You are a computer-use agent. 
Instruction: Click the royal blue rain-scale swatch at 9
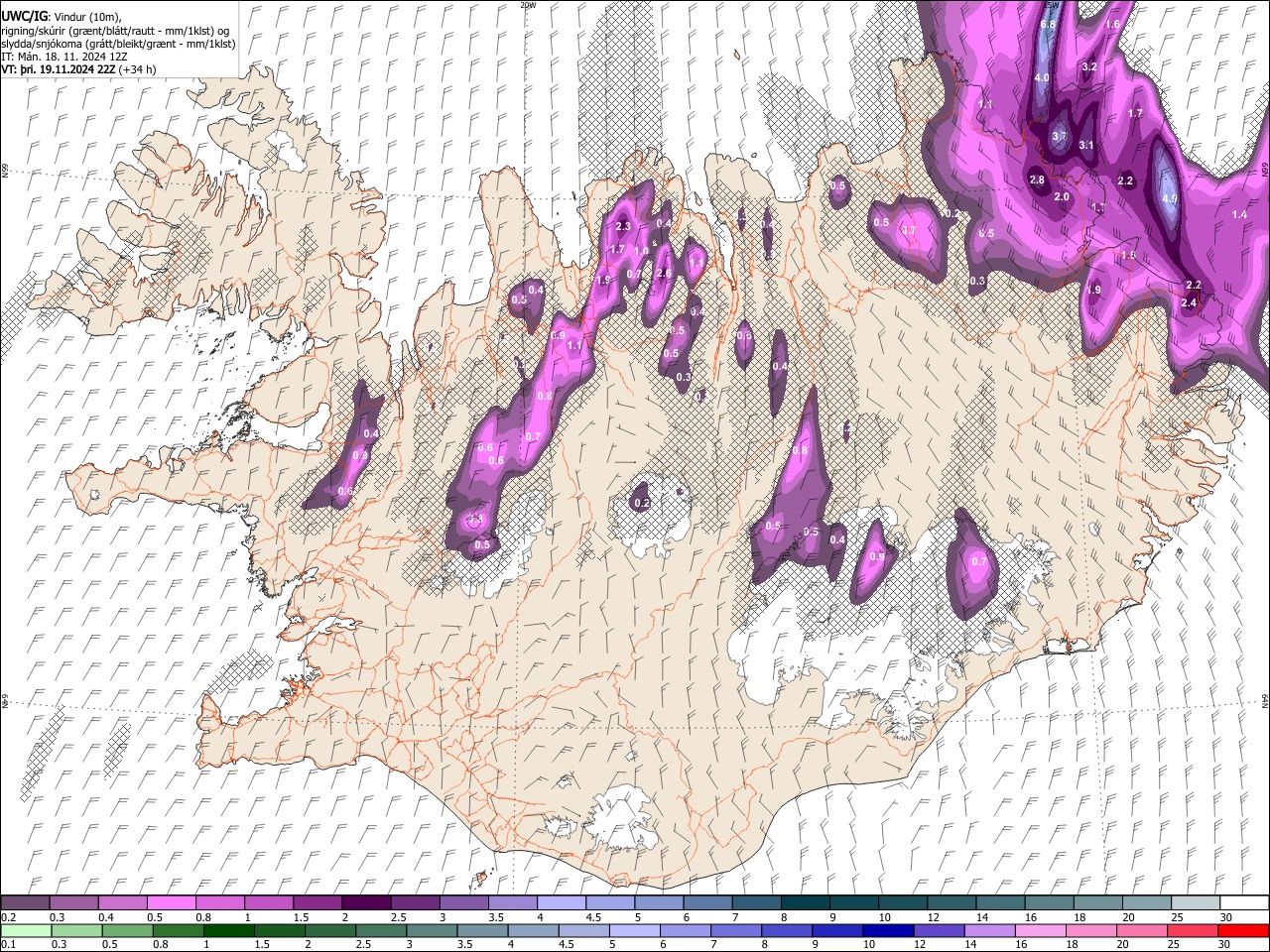[x=838, y=930]
